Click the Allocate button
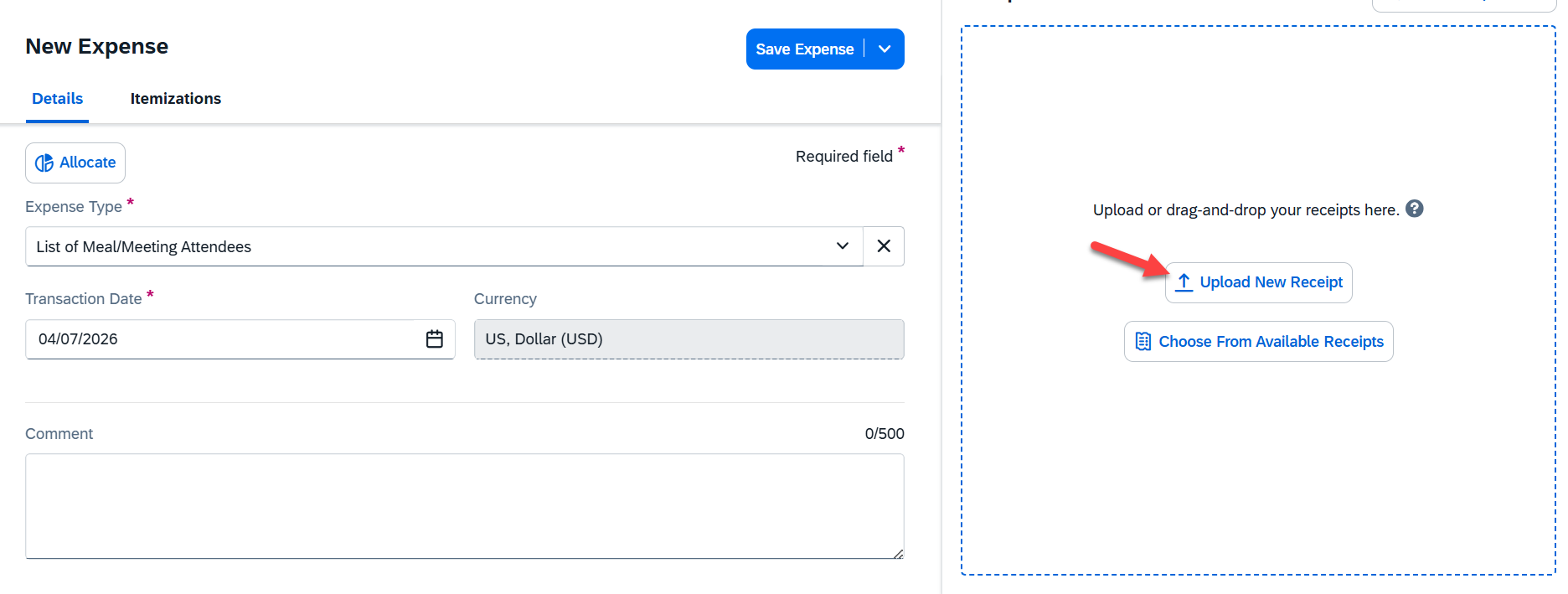 click(75, 163)
